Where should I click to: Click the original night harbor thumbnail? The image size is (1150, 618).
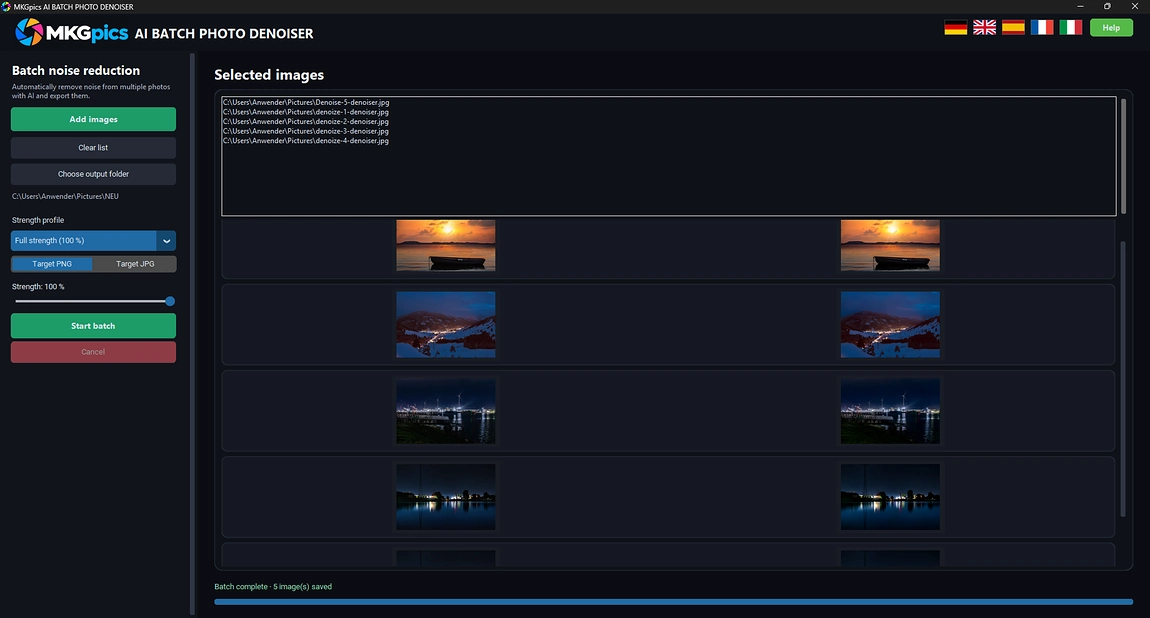446,411
